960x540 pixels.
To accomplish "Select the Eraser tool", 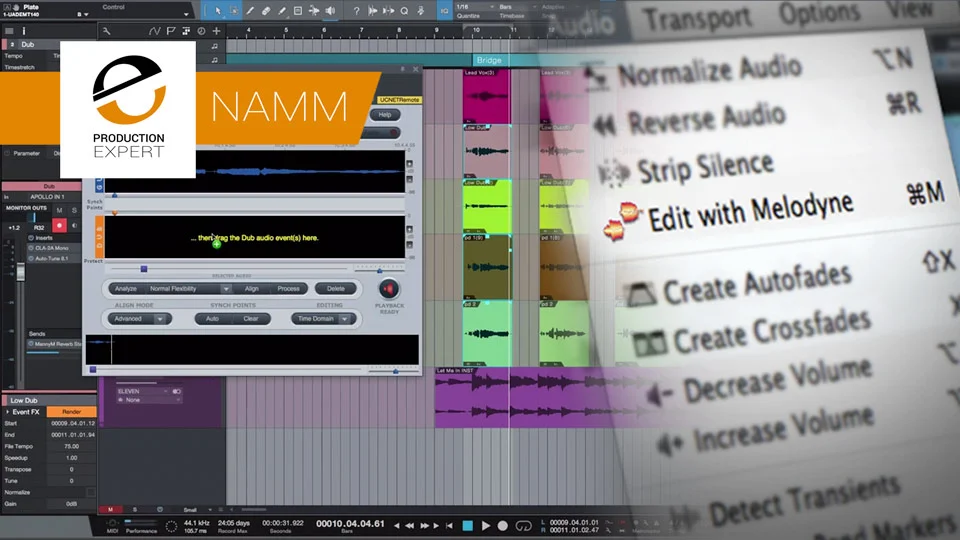I will pos(266,11).
